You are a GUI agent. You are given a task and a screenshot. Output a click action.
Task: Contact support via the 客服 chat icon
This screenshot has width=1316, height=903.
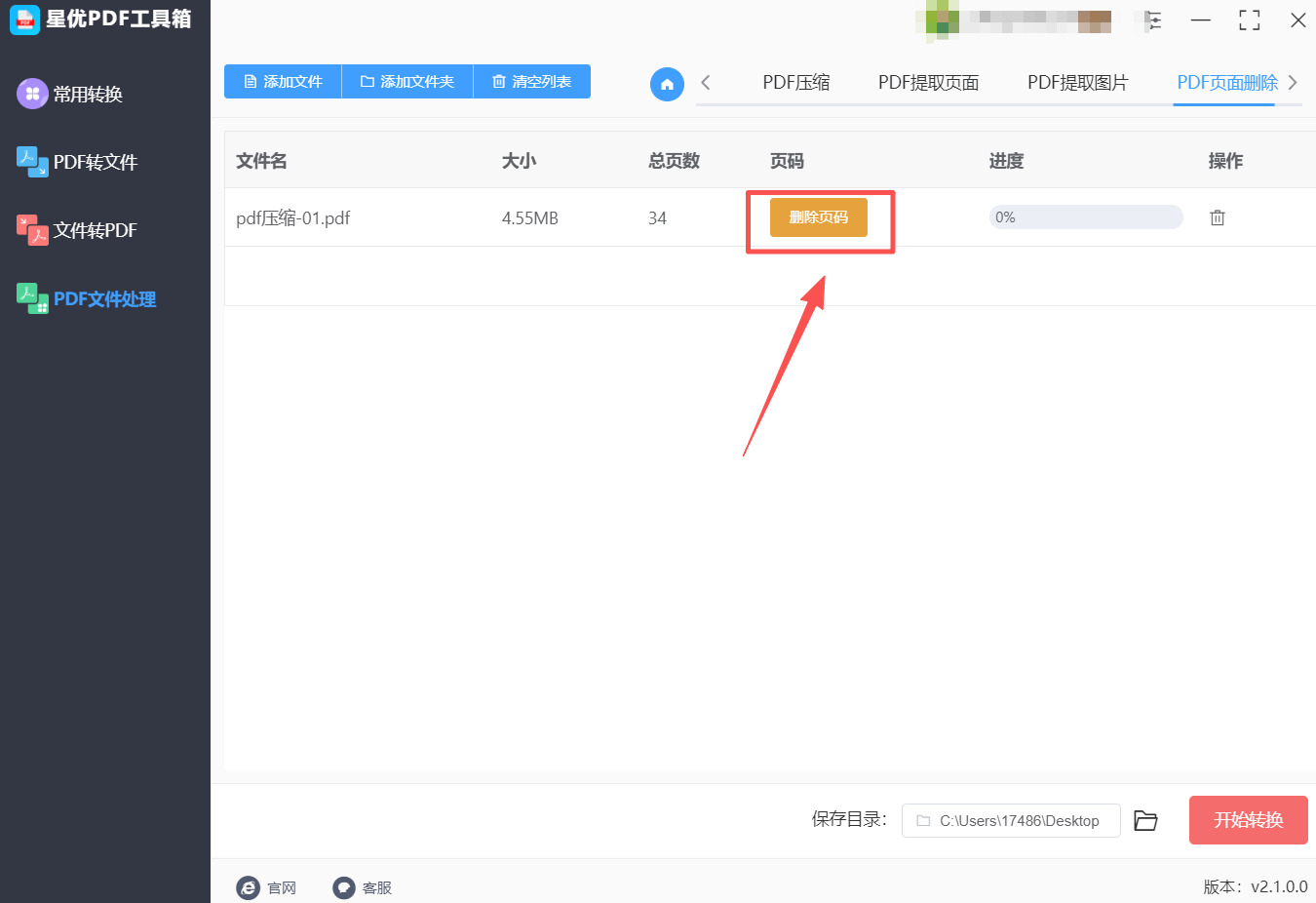[x=343, y=887]
